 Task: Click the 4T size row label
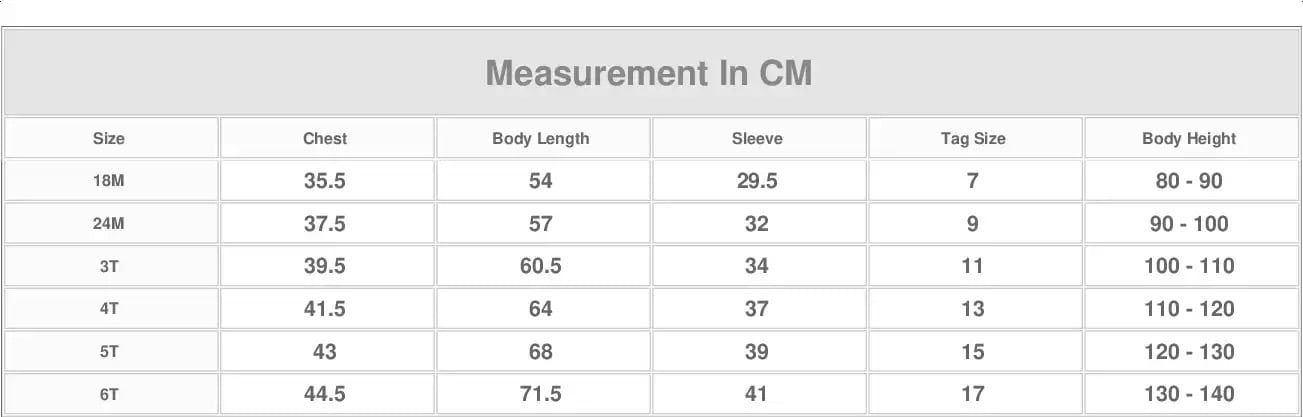point(109,309)
